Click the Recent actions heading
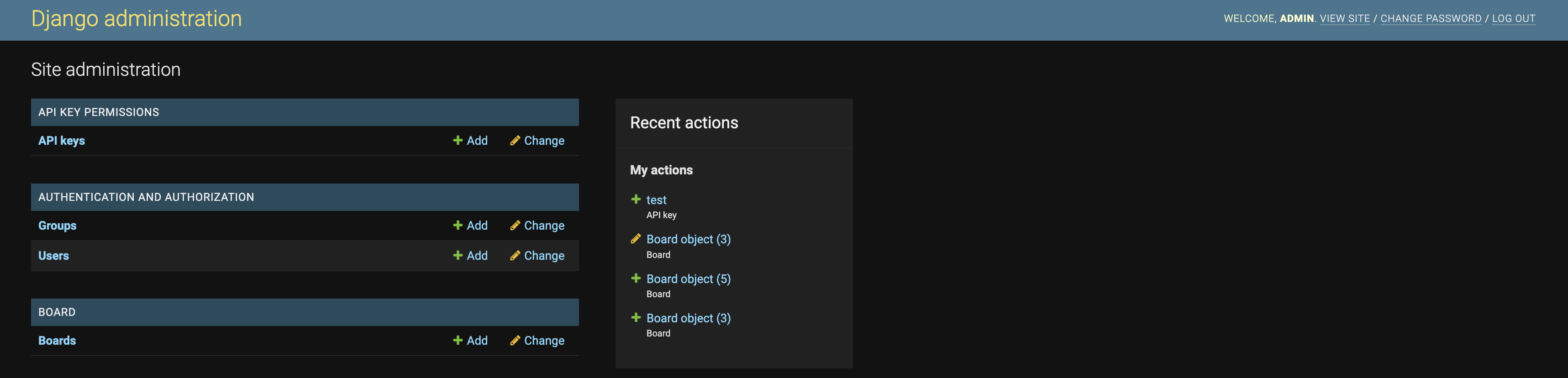Screen dimensions: 1568x378 (684, 123)
